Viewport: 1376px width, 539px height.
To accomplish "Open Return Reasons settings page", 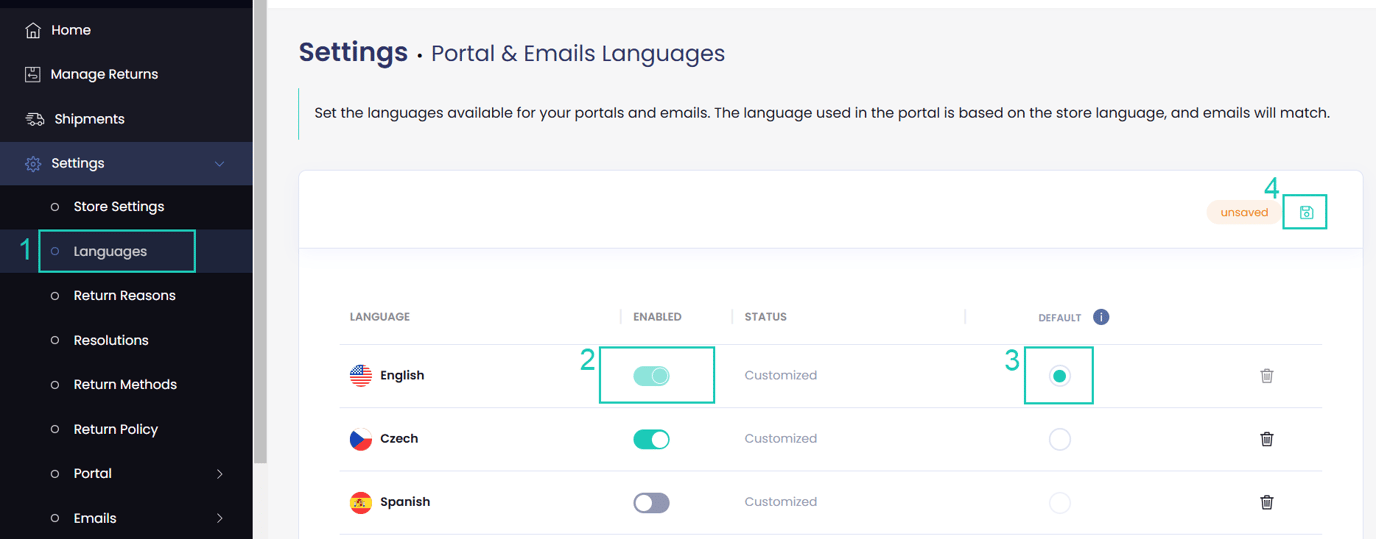I will pos(124,296).
